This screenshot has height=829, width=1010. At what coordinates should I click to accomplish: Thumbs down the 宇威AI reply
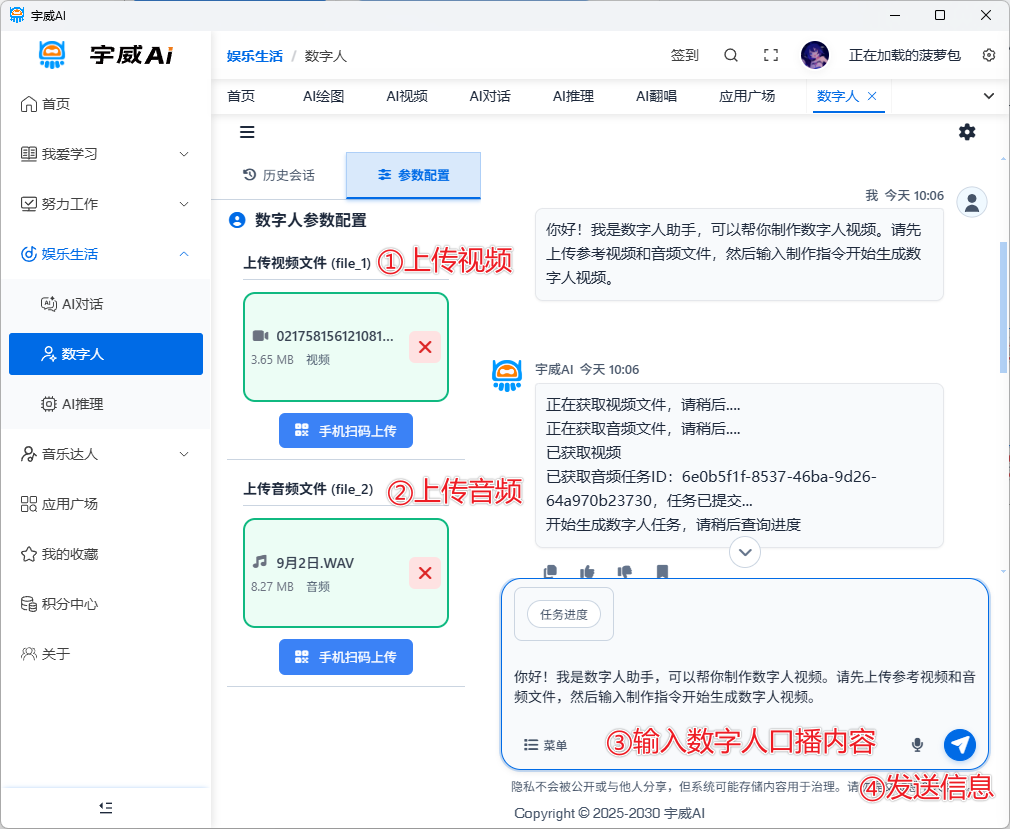click(625, 572)
